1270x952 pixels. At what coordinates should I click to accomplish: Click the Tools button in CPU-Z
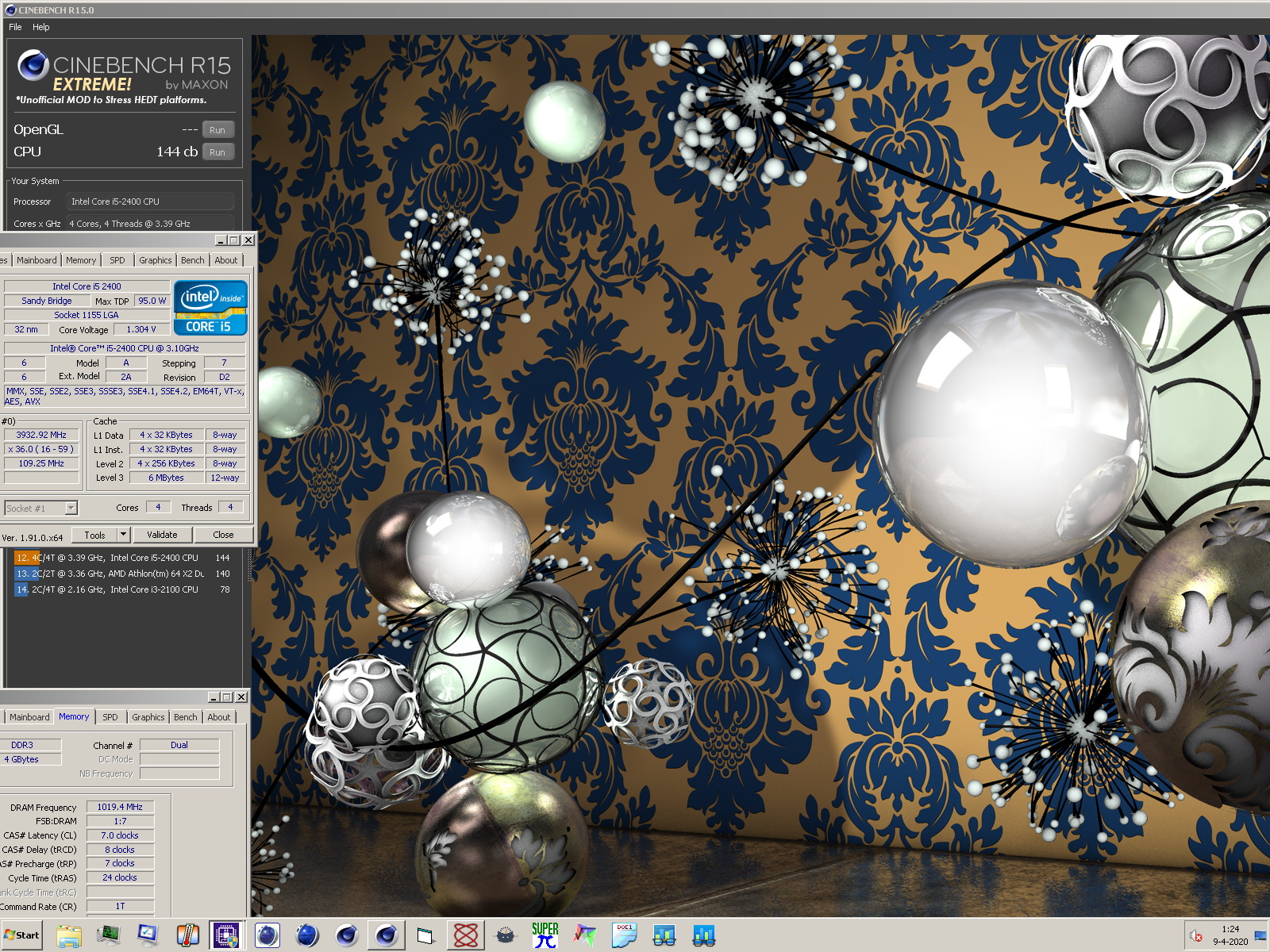tap(95, 535)
